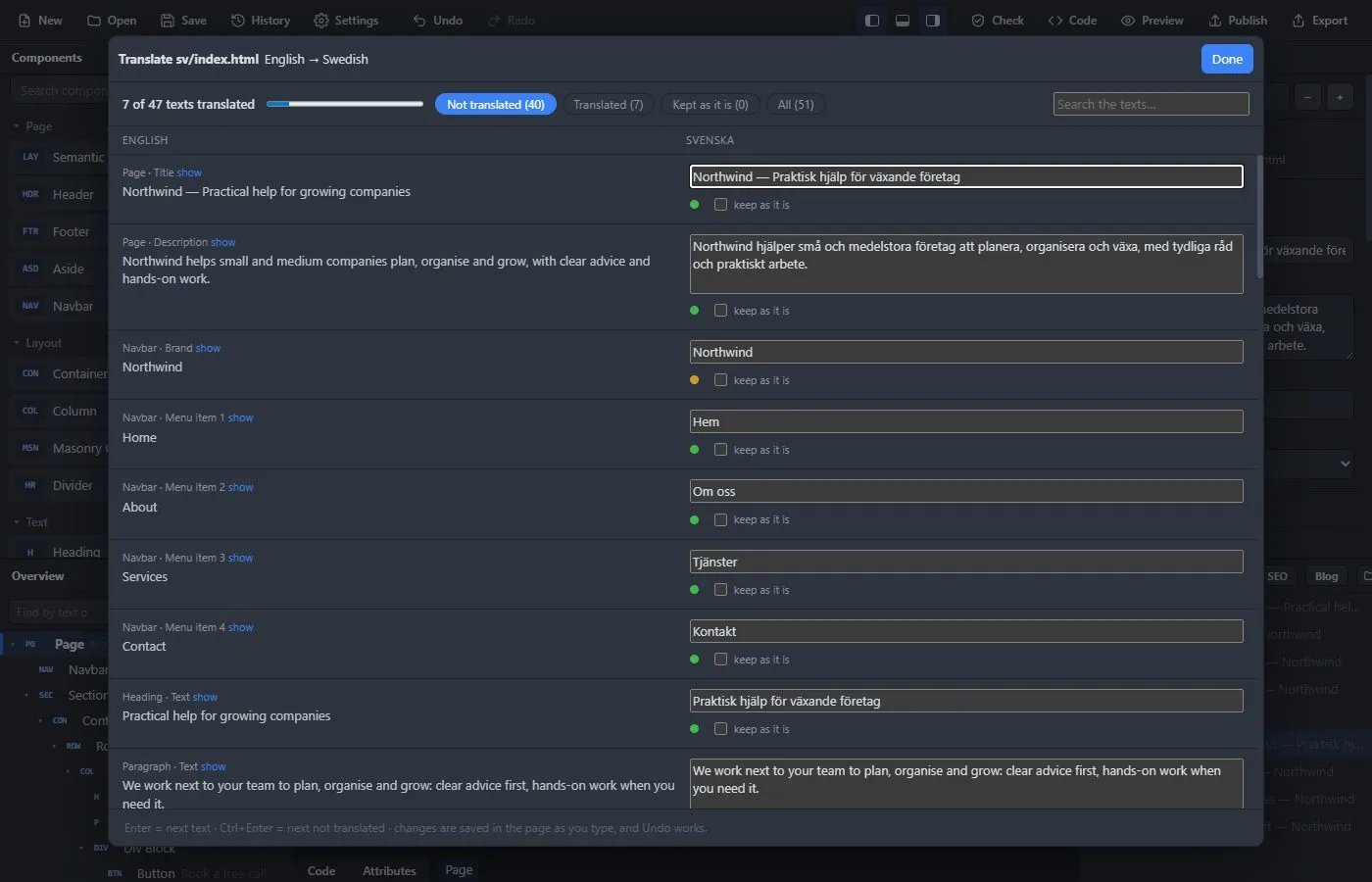Collapse the Layout components group
This screenshot has height=882, width=1372.
(x=17, y=343)
